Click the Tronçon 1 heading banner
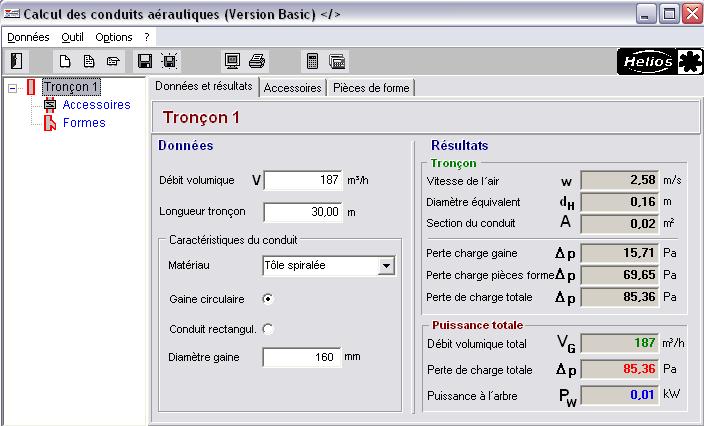The height and width of the screenshot is (426, 704). pyautogui.click(x=427, y=117)
